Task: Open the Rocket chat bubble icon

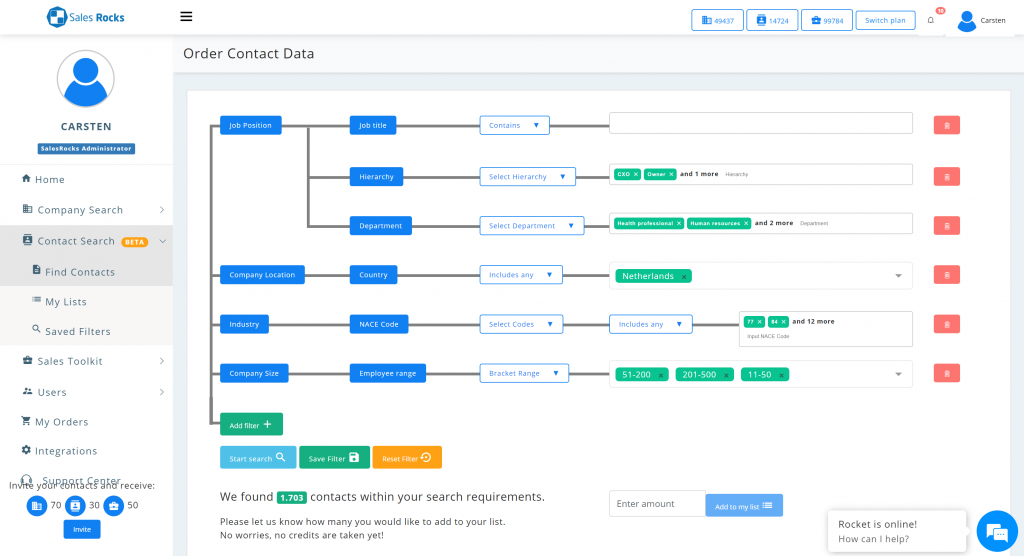Action: [x=995, y=530]
